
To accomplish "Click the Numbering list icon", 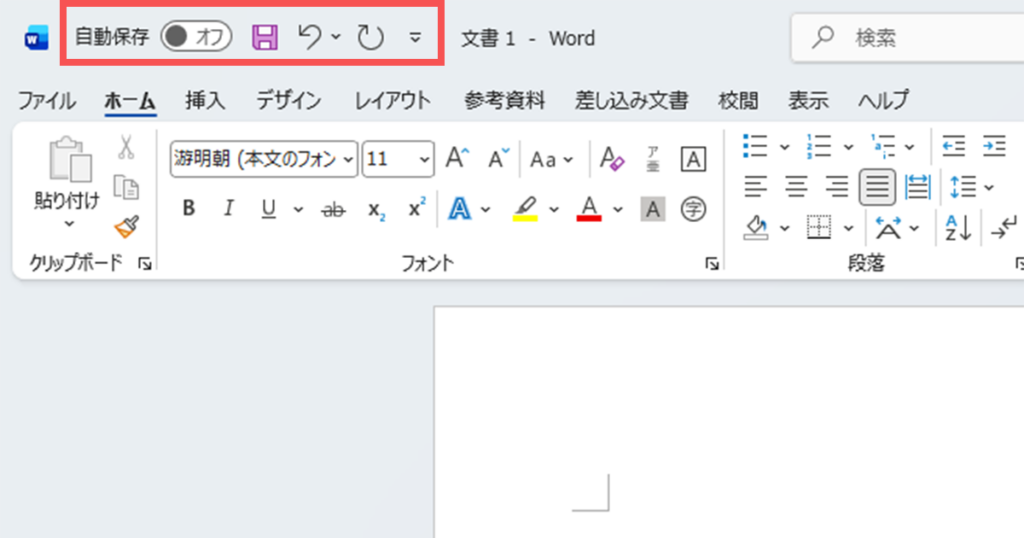I will pos(818,146).
